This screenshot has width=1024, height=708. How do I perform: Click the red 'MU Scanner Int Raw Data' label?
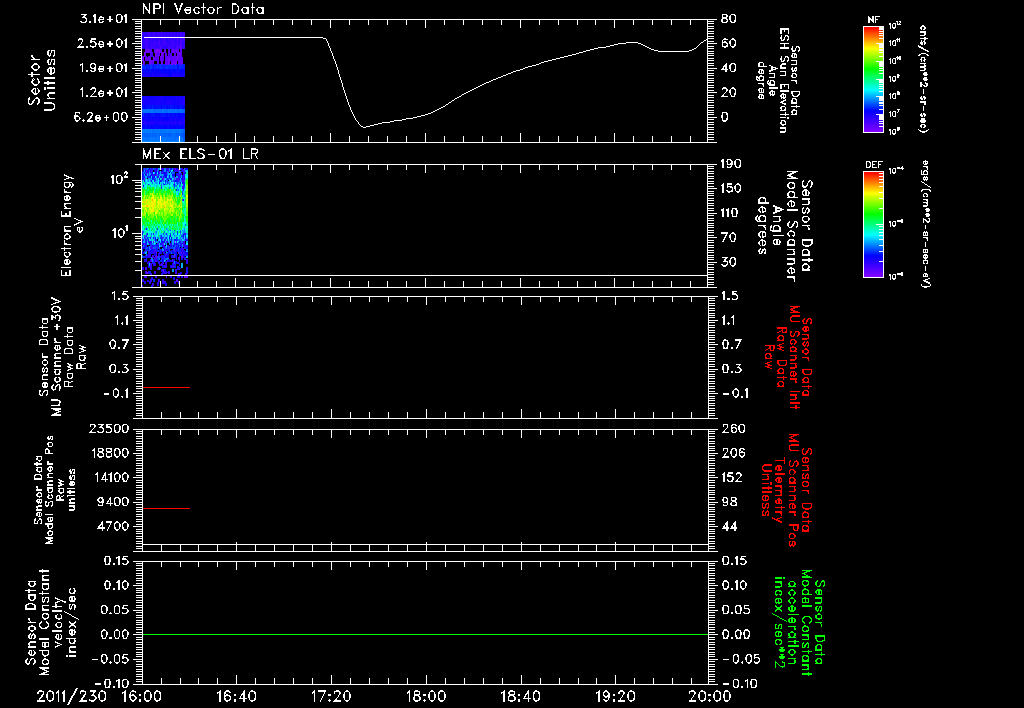point(788,358)
